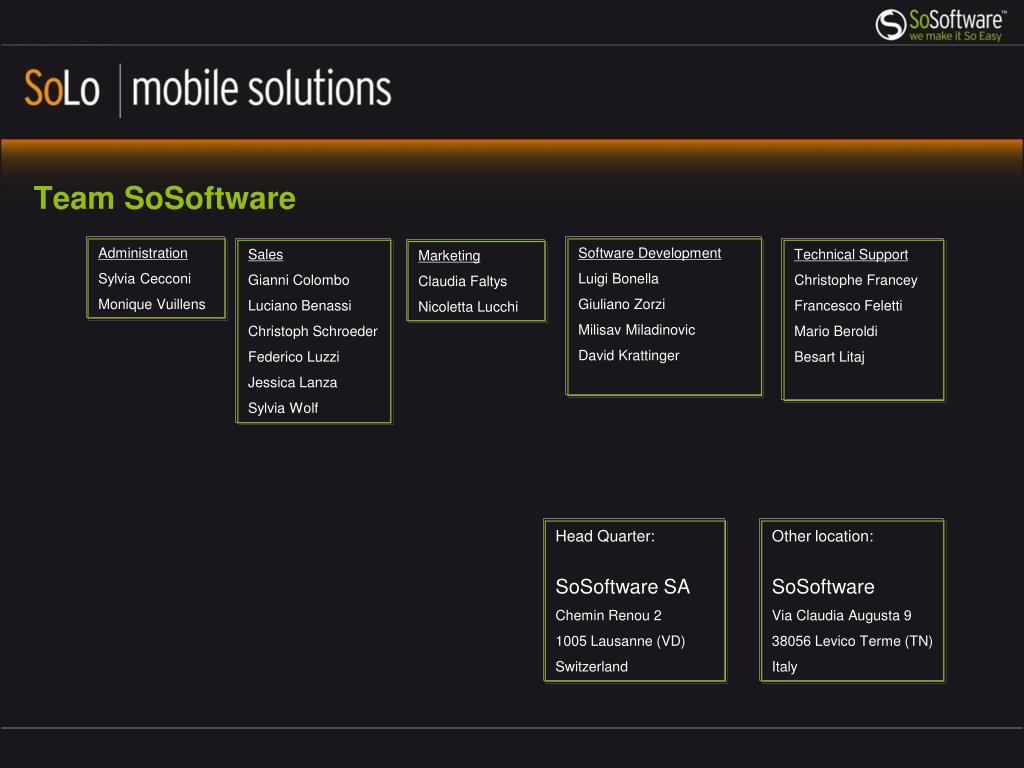This screenshot has height=768, width=1024.
Task: Select the name Monique Vuillens
Action: pyautogui.click(x=152, y=304)
